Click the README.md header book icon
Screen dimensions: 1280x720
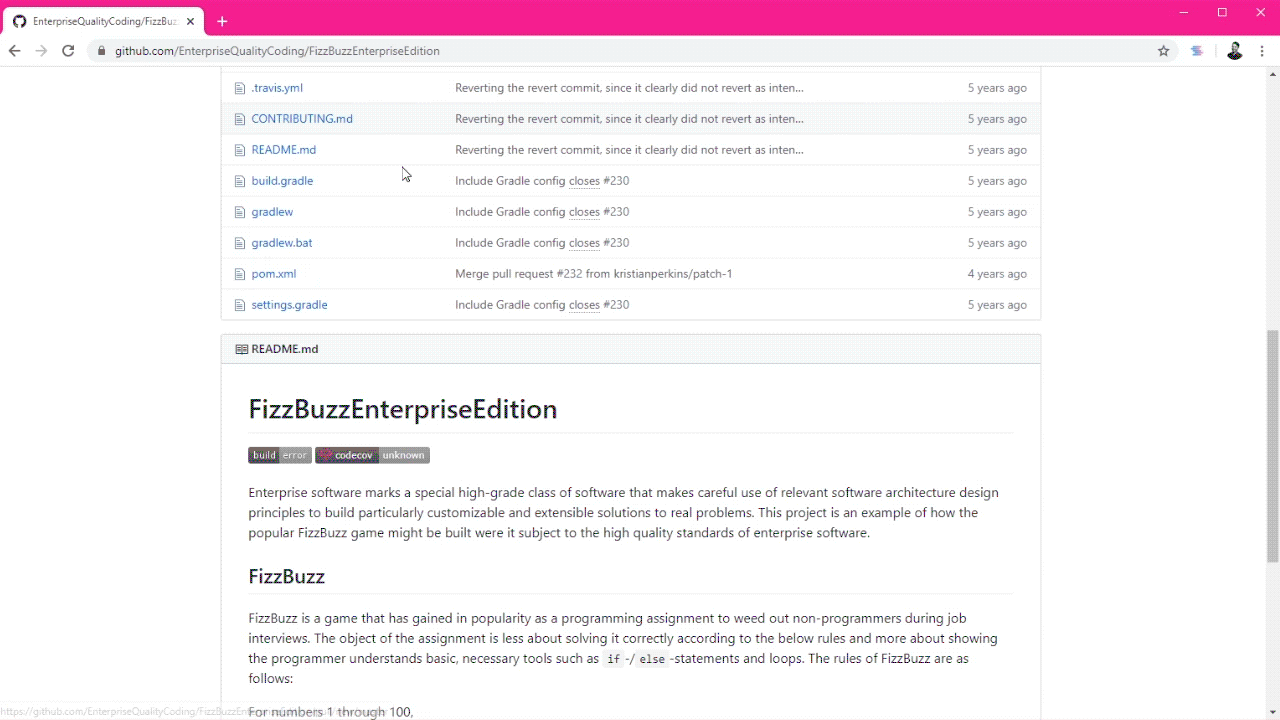(x=241, y=349)
